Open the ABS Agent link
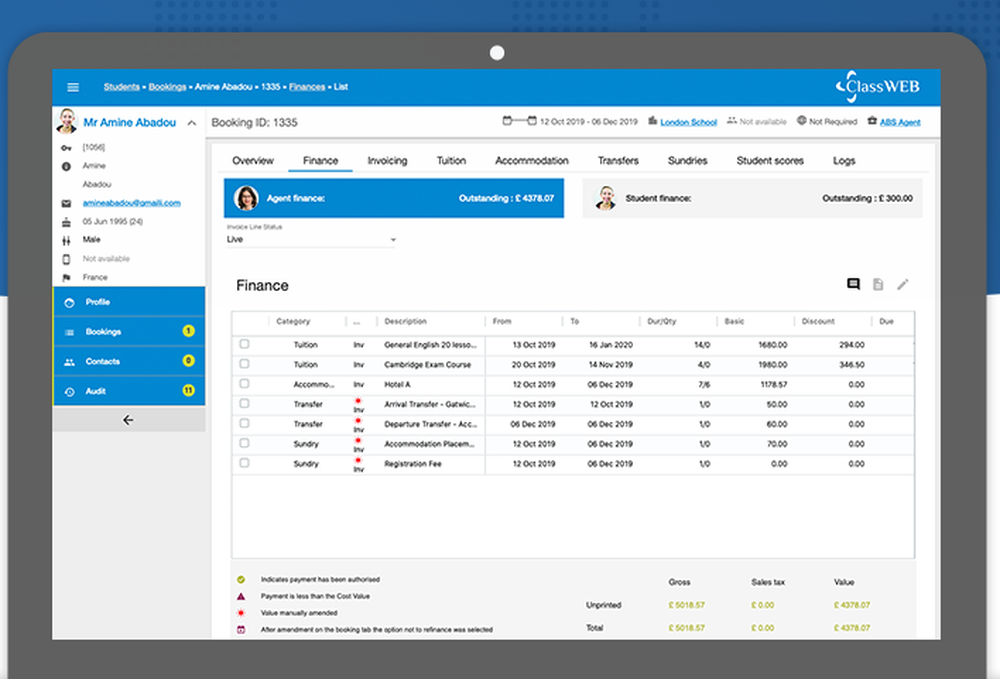Viewport: 1000px width, 679px height. click(x=900, y=122)
